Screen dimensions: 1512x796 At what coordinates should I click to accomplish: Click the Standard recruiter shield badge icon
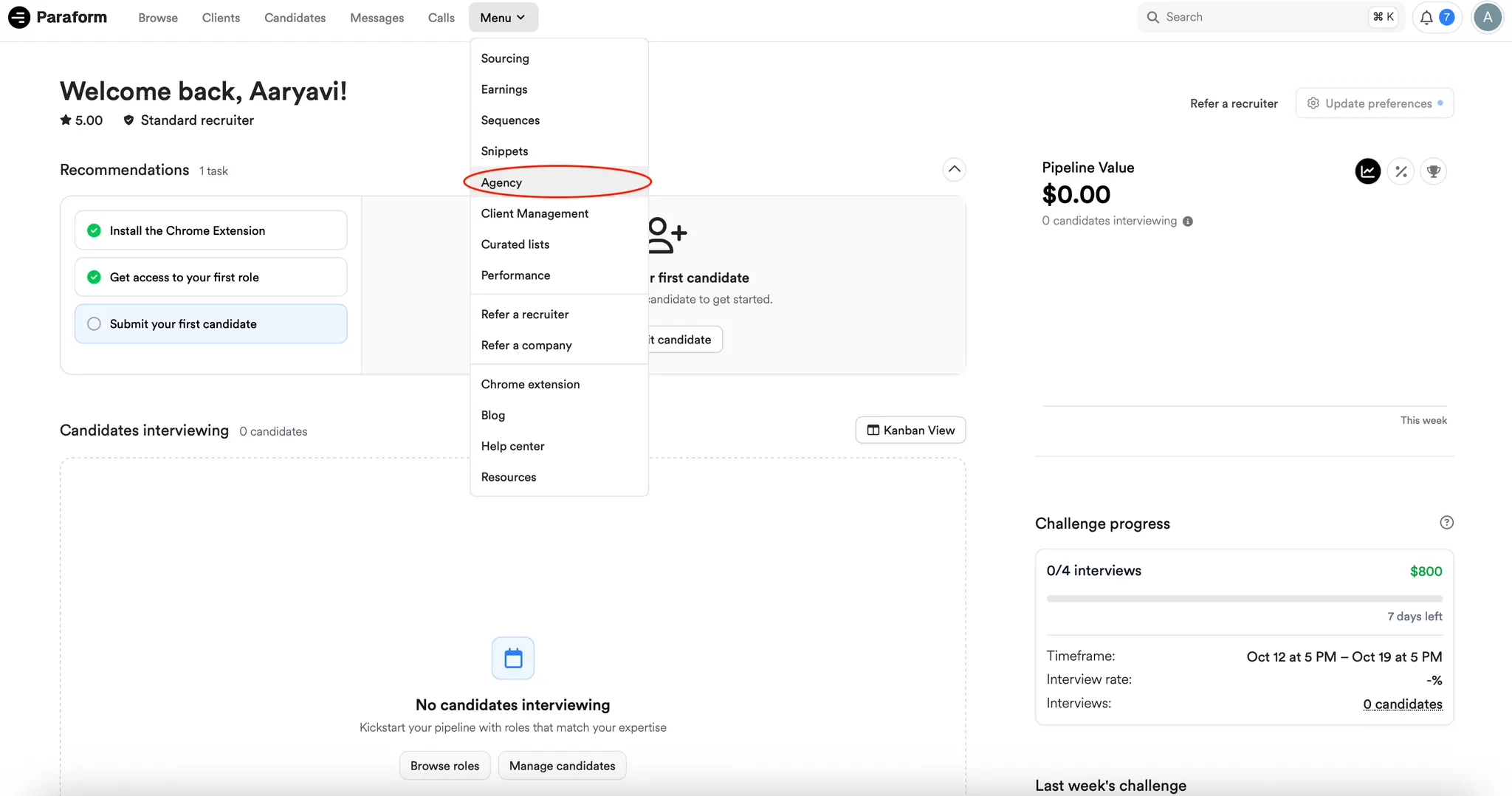pyautogui.click(x=128, y=120)
